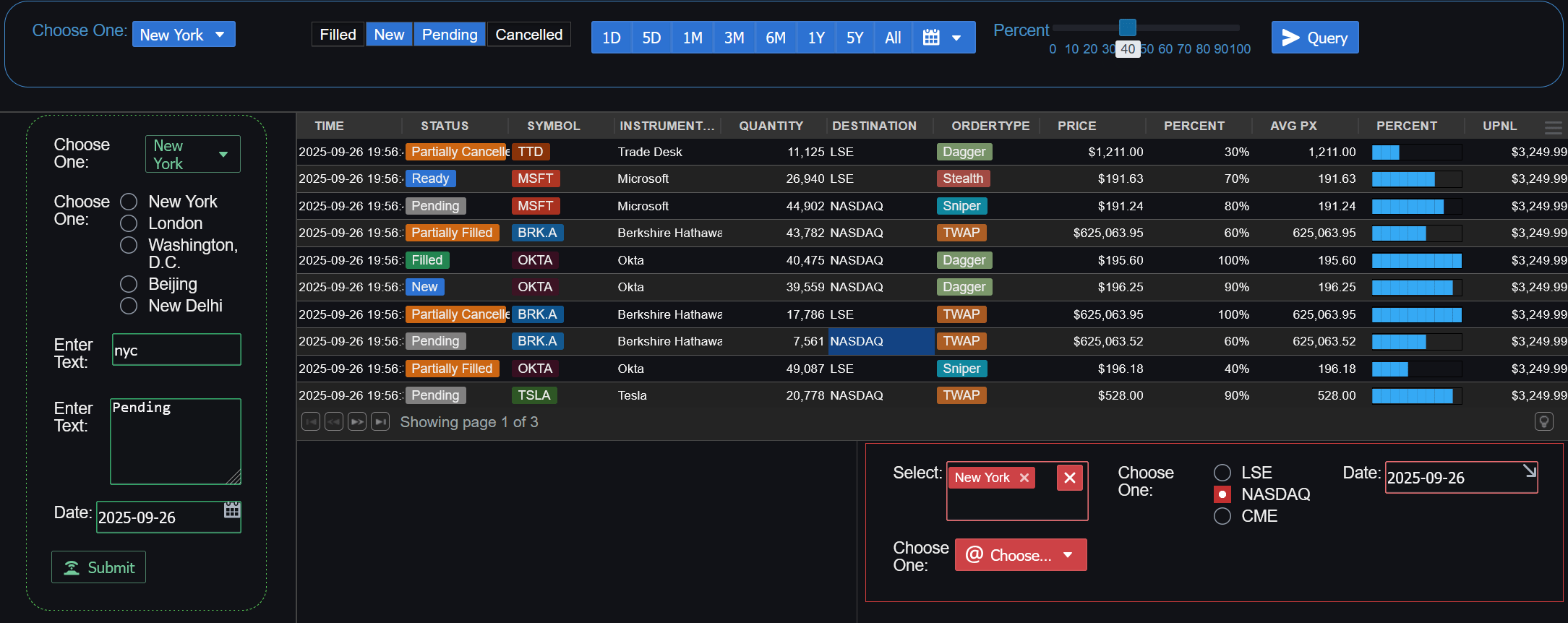Remove the New York tag
This screenshot has width=1568, height=623.
(x=1024, y=478)
